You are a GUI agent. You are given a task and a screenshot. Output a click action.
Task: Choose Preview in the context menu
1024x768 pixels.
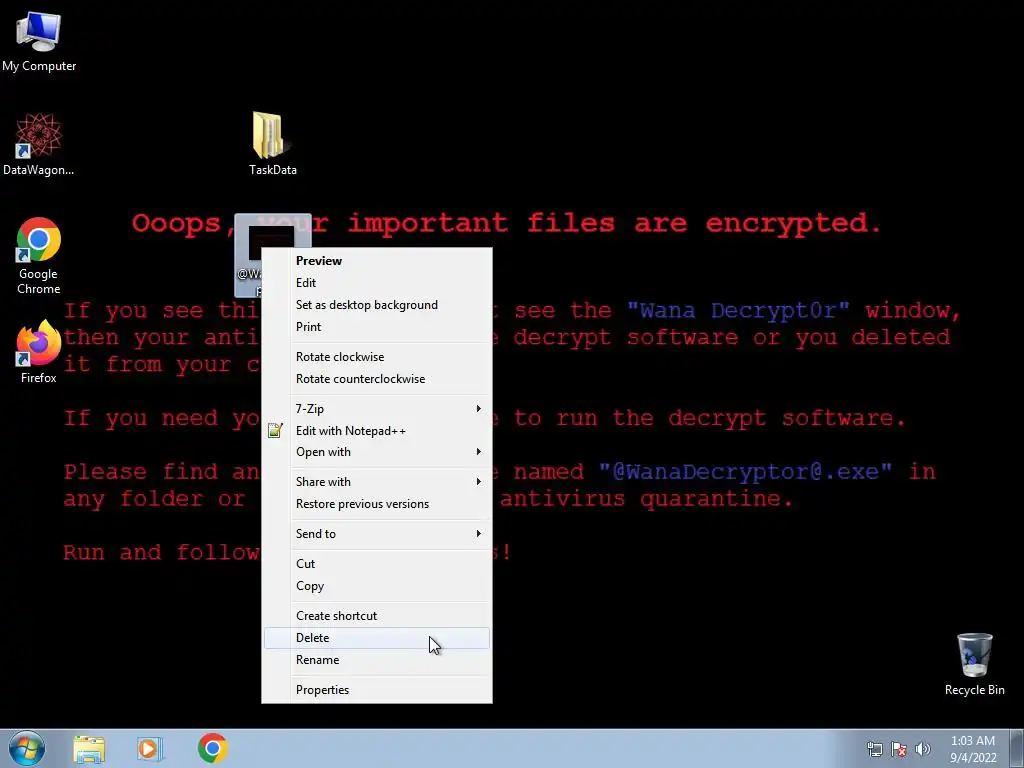pyautogui.click(x=377, y=261)
